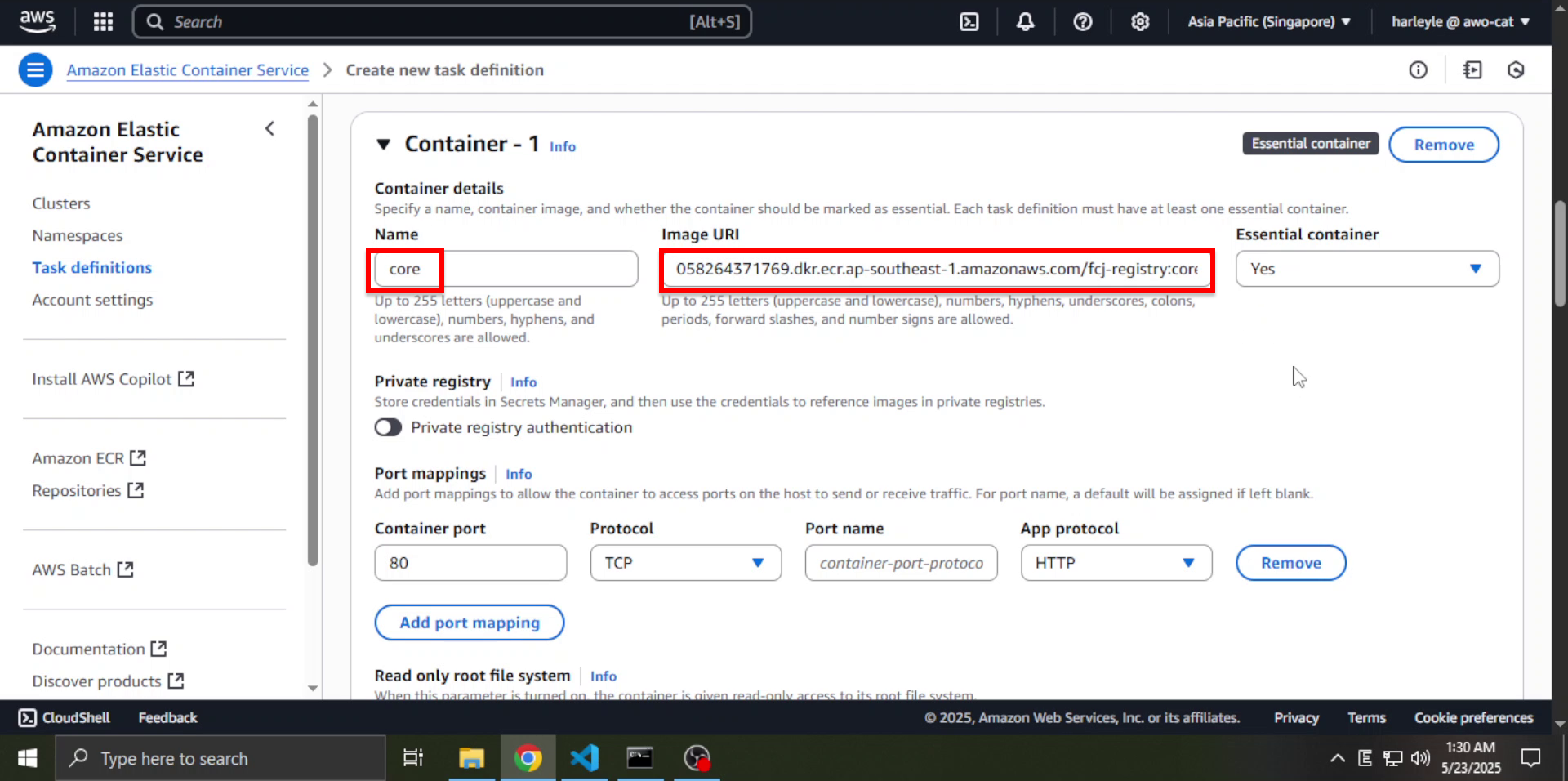
Task: Open external link icon beside AWS Batch
Action: point(125,569)
